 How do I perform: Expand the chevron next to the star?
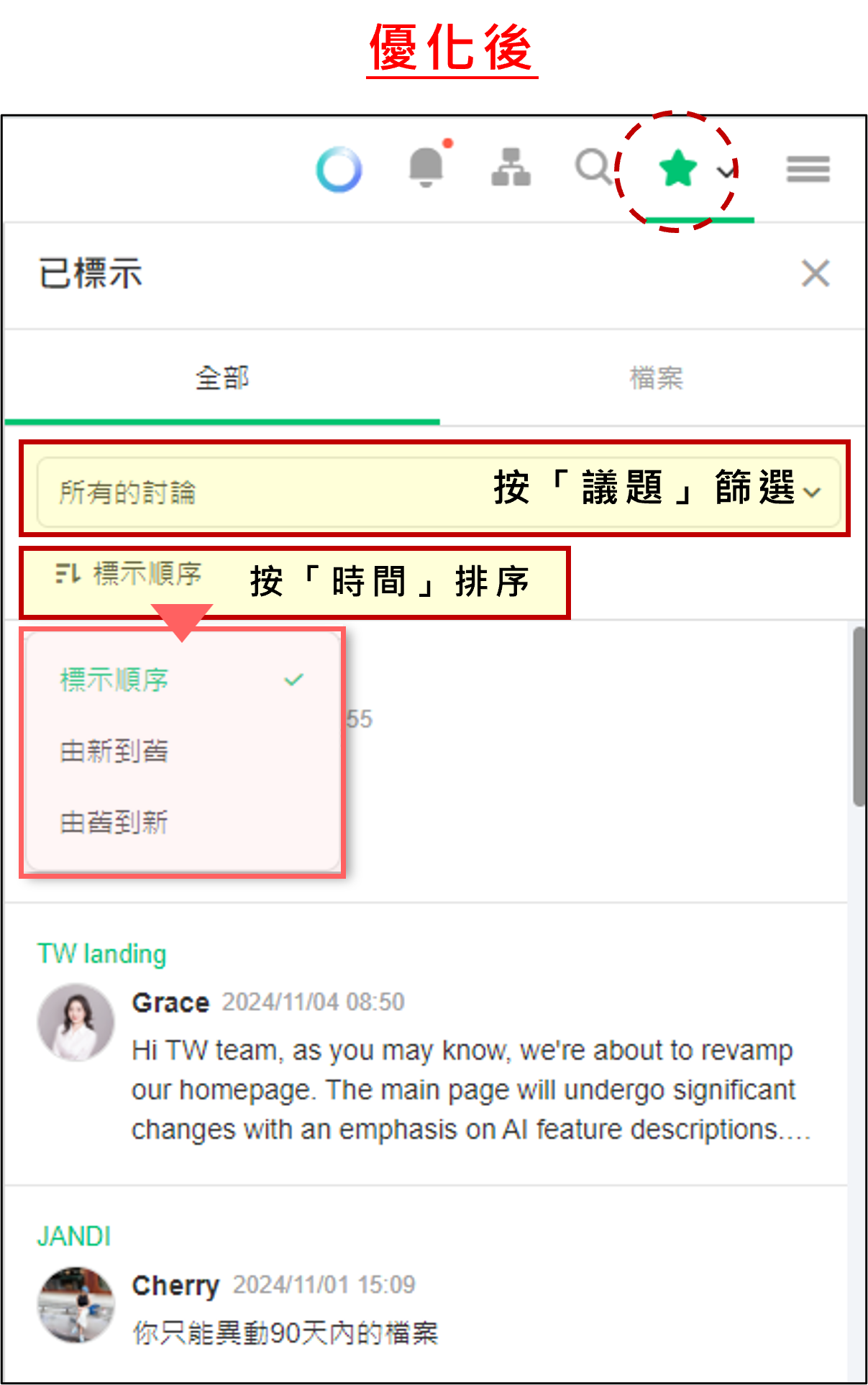[727, 171]
